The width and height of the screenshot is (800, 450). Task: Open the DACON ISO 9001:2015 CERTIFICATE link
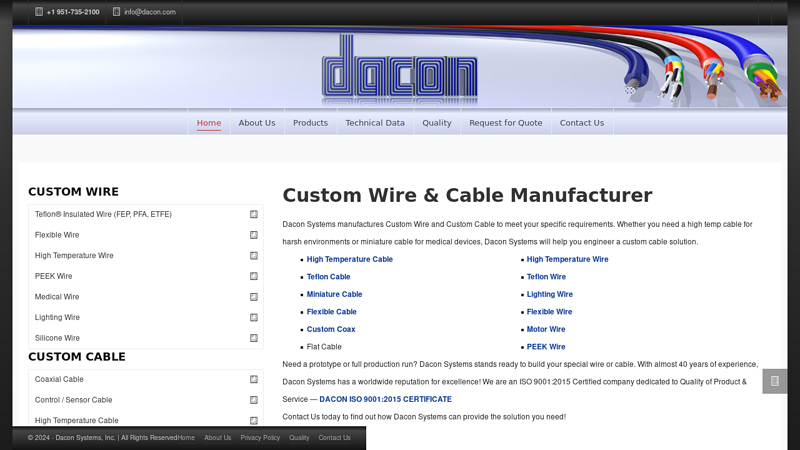(x=385, y=399)
